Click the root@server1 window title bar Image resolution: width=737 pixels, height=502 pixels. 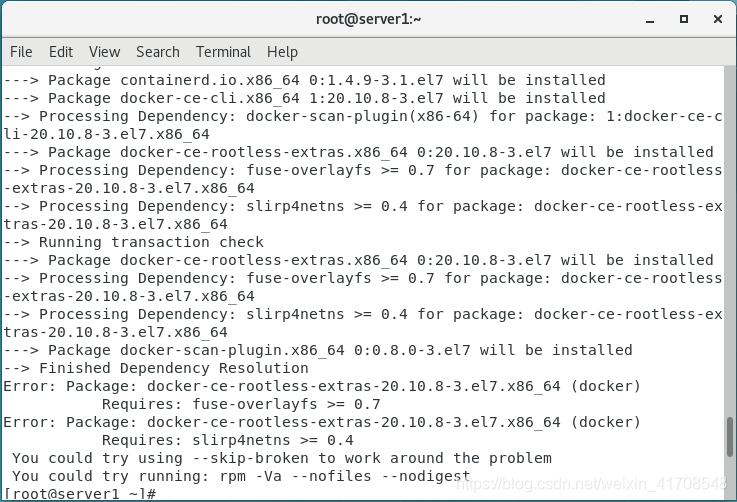pyautogui.click(x=368, y=19)
